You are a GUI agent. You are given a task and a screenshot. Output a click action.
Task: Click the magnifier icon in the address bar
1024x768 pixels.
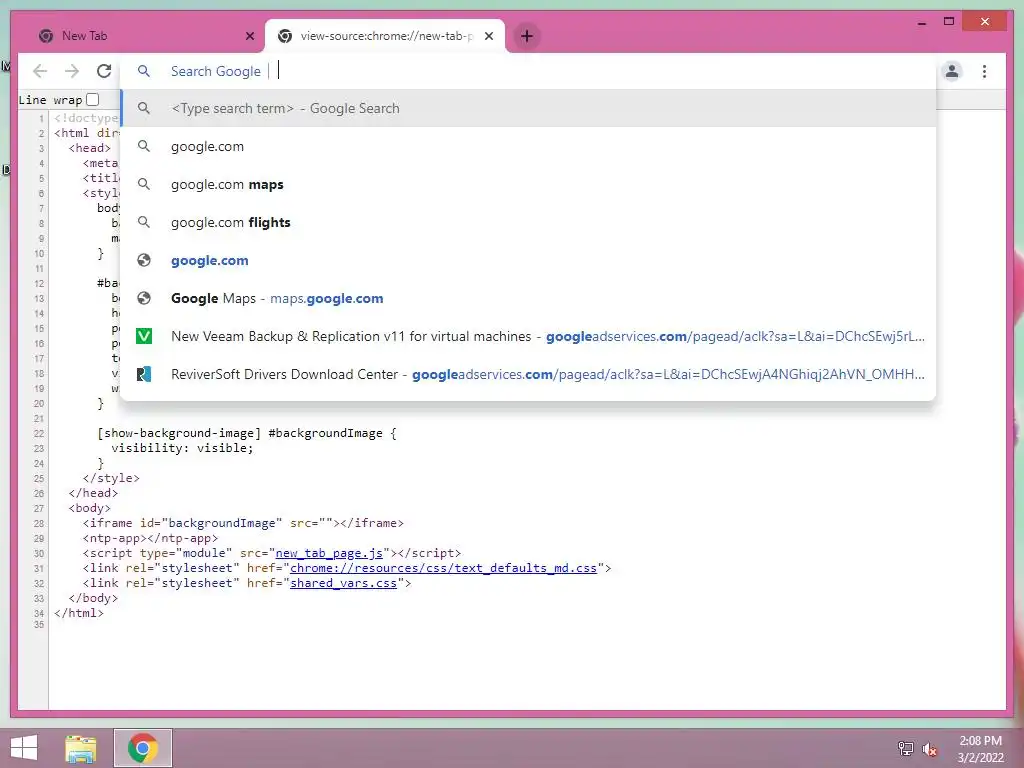(144, 71)
